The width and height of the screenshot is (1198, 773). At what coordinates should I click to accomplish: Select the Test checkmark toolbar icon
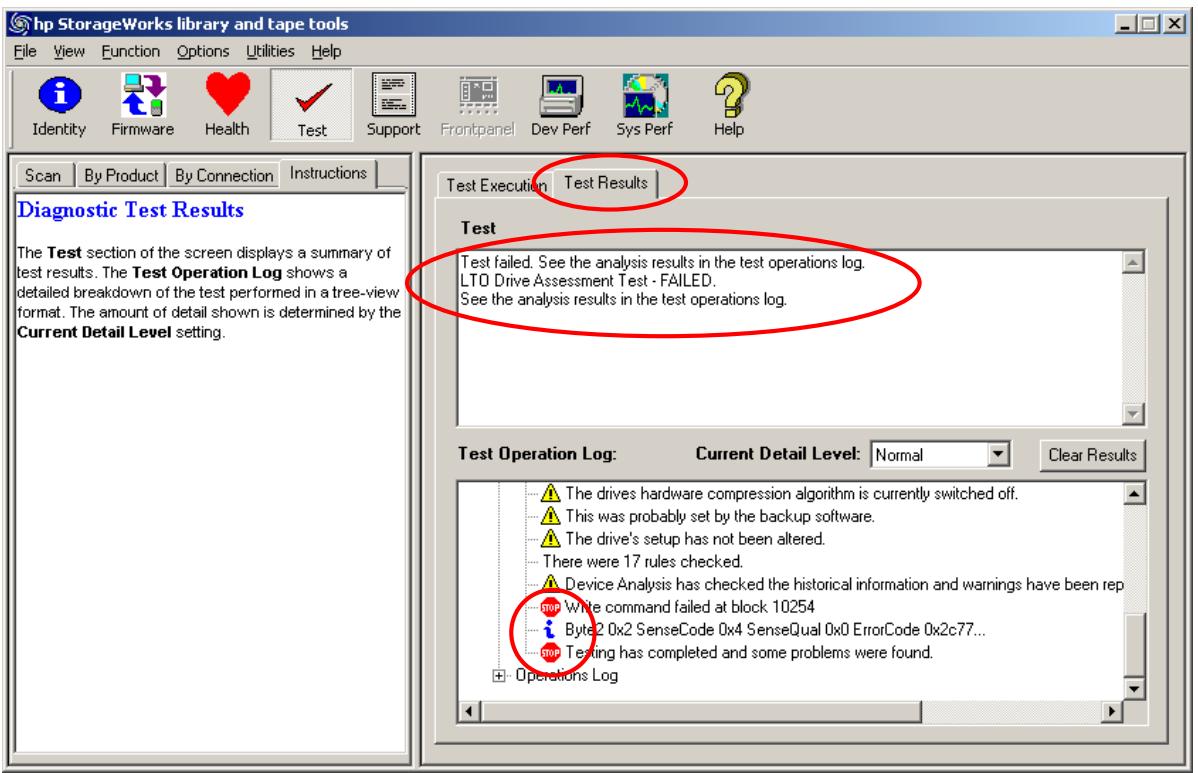coord(312,106)
